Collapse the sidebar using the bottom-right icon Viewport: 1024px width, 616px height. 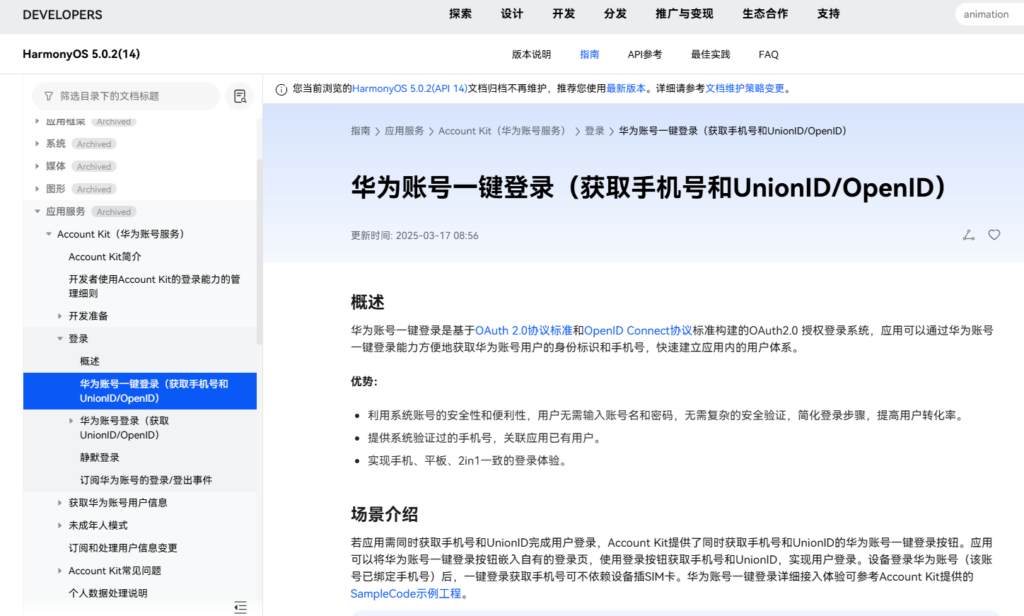pyautogui.click(x=240, y=606)
